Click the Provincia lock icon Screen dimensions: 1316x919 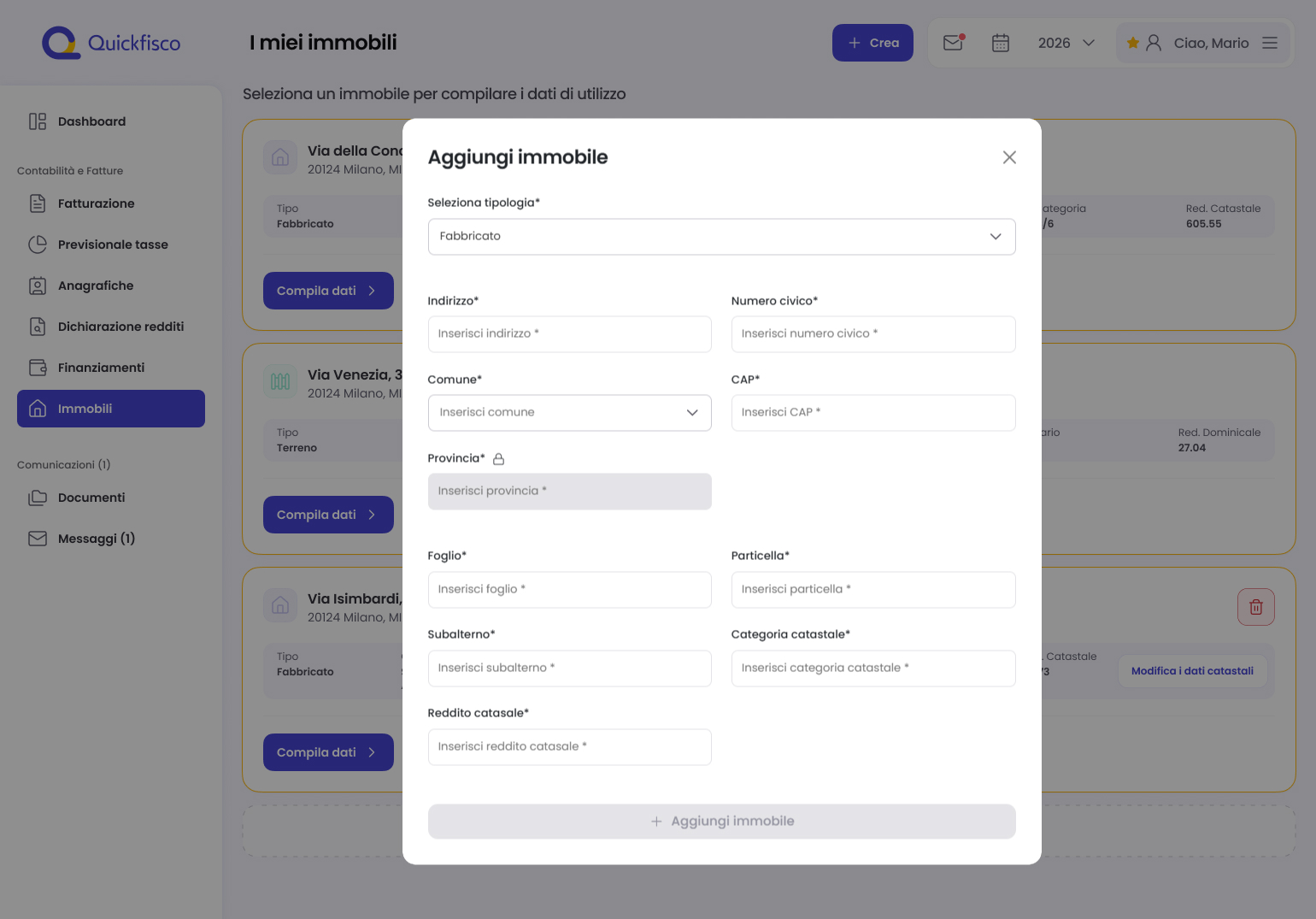click(499, 459)
